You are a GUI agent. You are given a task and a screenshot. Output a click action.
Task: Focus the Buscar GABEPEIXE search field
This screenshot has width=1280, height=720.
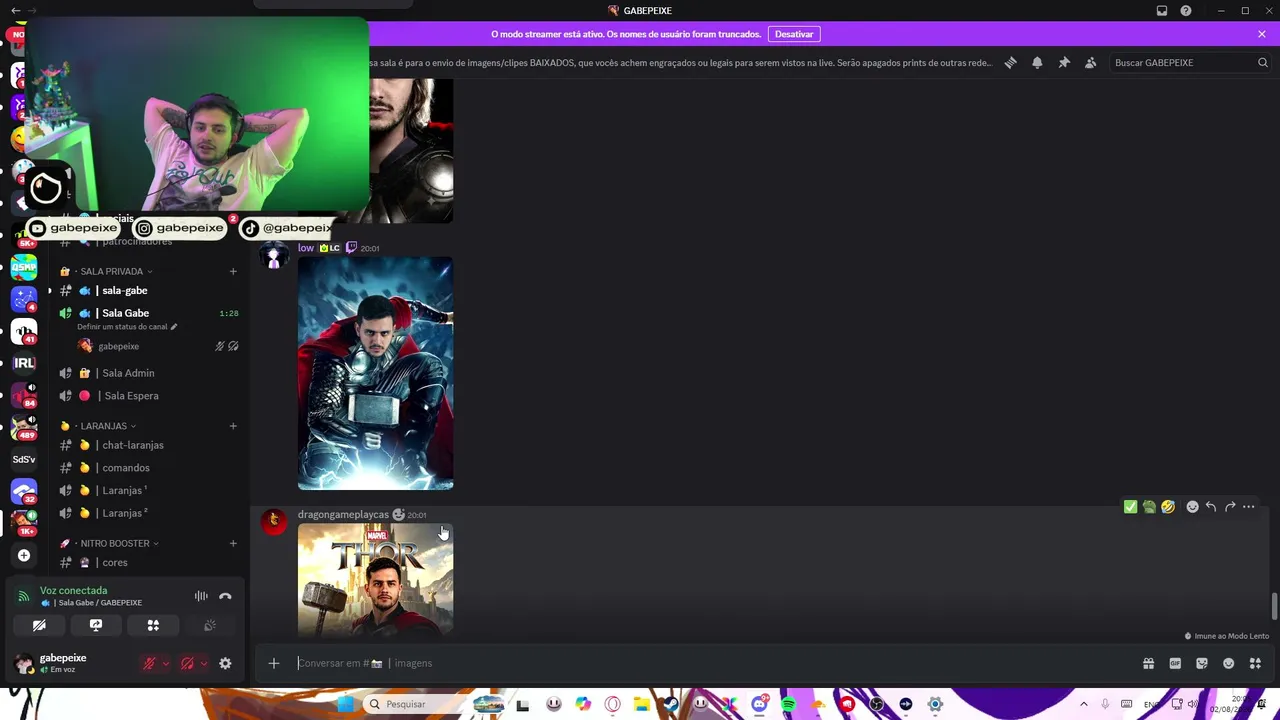click(1190, 62)
